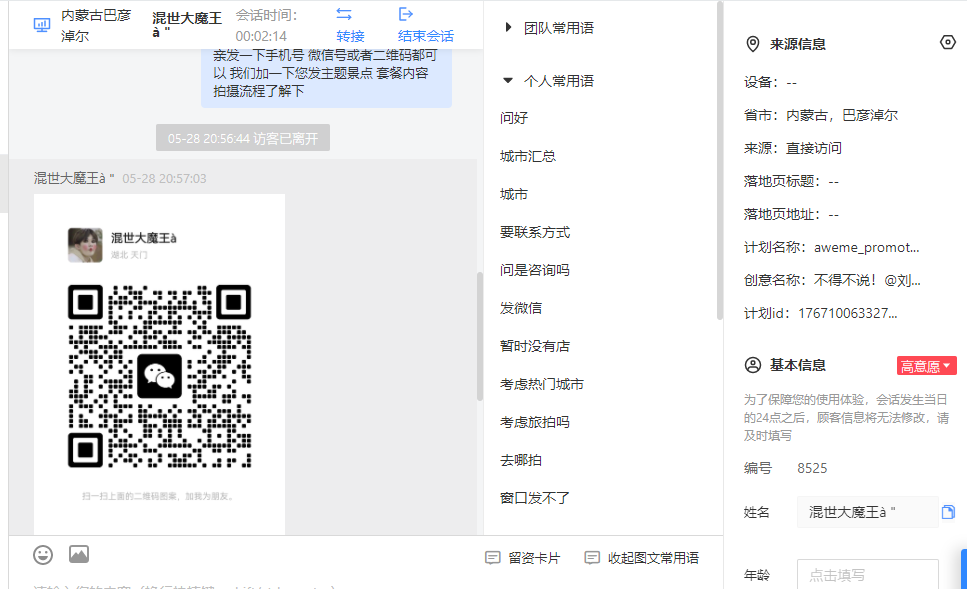The image size is (967, 589).
Task: Open the WeChat QR code image
Action: (x=159, y=376)
